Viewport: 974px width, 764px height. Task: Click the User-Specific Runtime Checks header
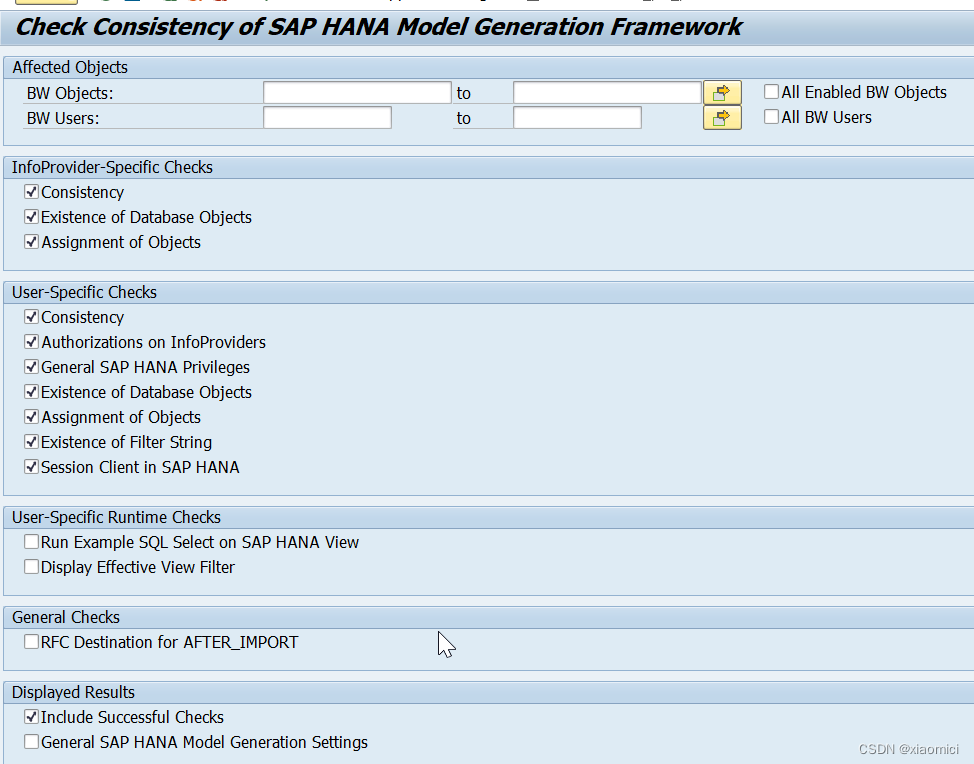click(116, 517)
